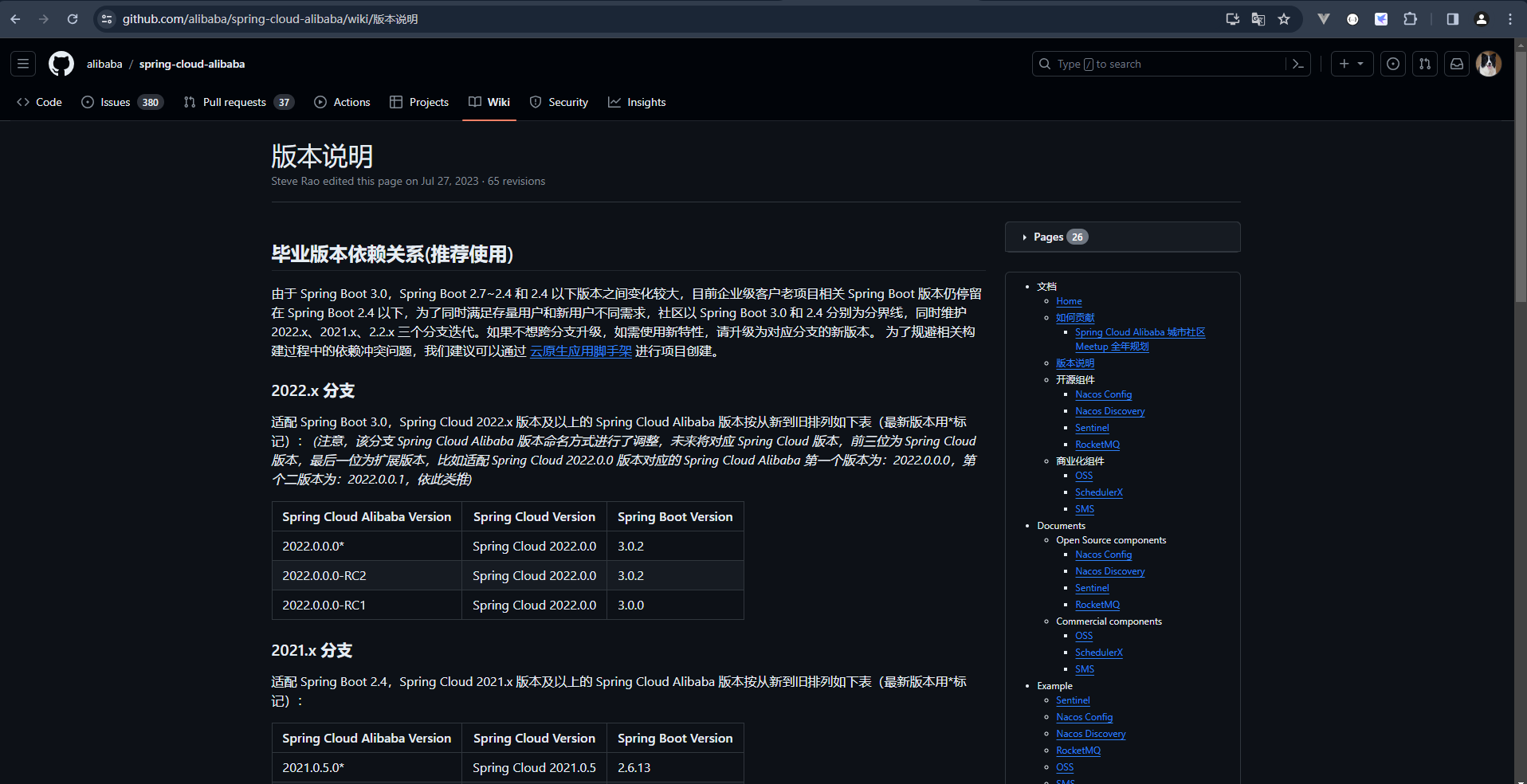Go to GitHub homepage via Octocat logo
1527x784 pixels.
(x=61, y=64)
